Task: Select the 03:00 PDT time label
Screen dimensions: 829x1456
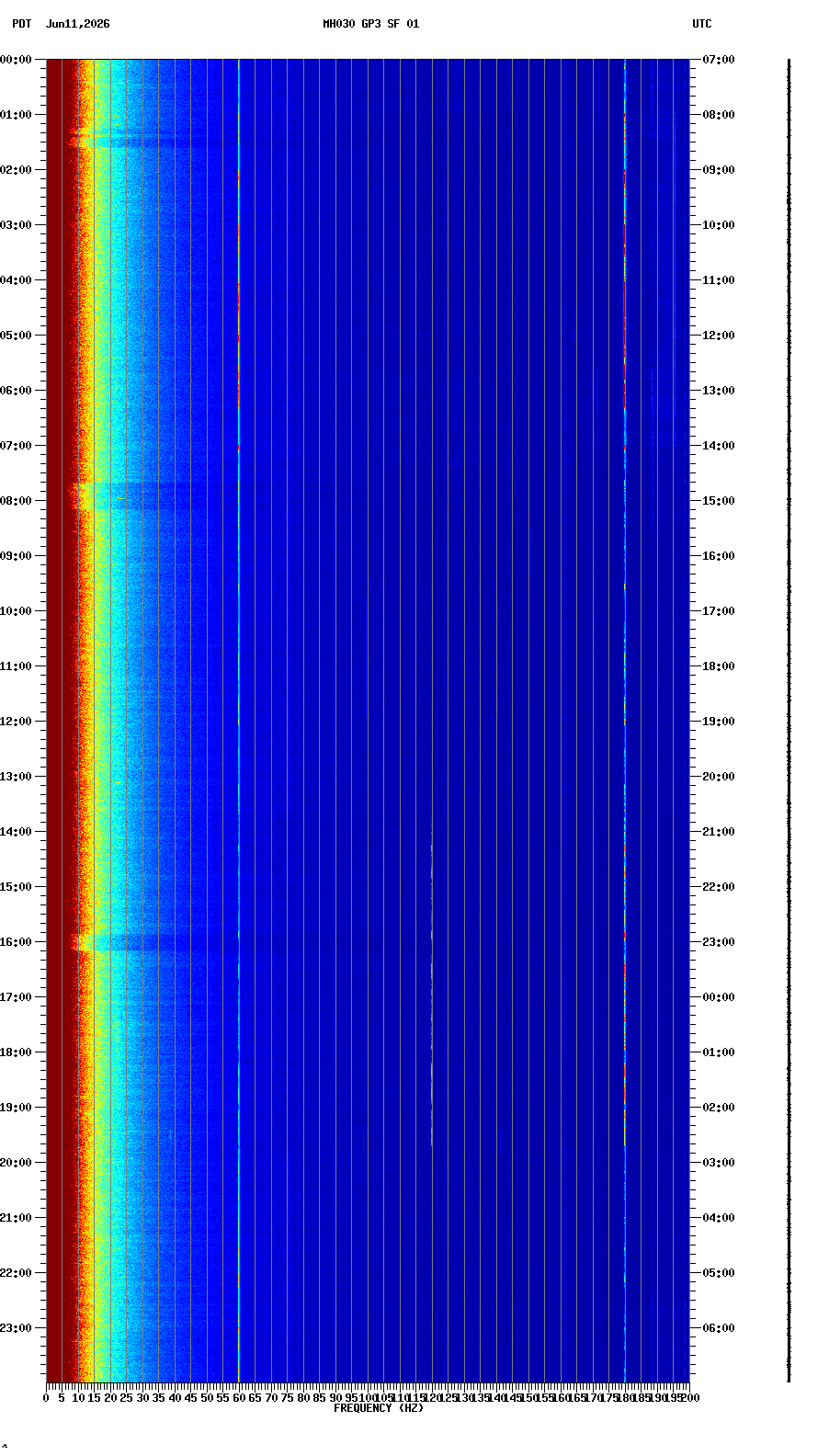Action: click(x=16, y=225)
